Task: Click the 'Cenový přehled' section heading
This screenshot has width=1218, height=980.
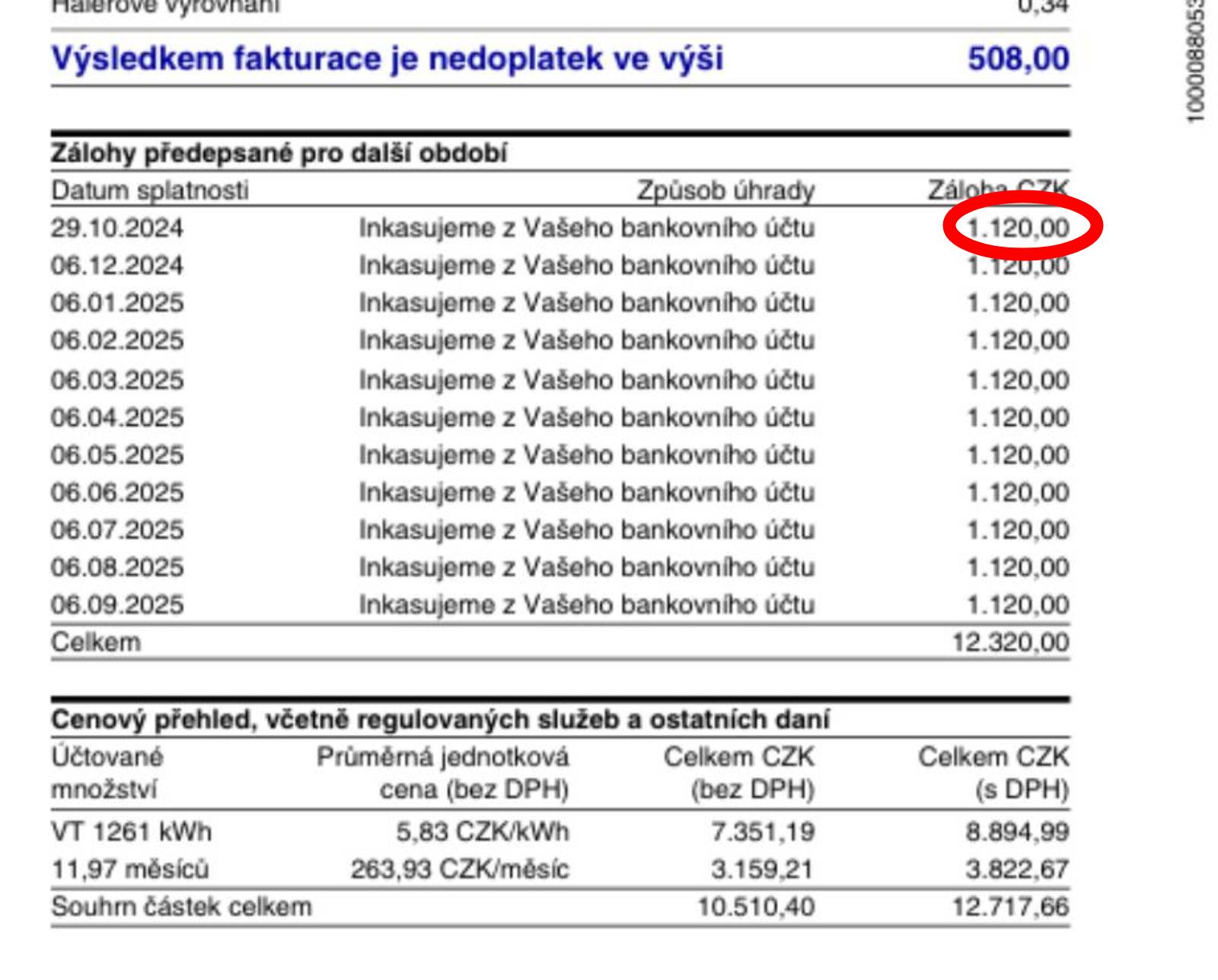Action: [441, 720]
